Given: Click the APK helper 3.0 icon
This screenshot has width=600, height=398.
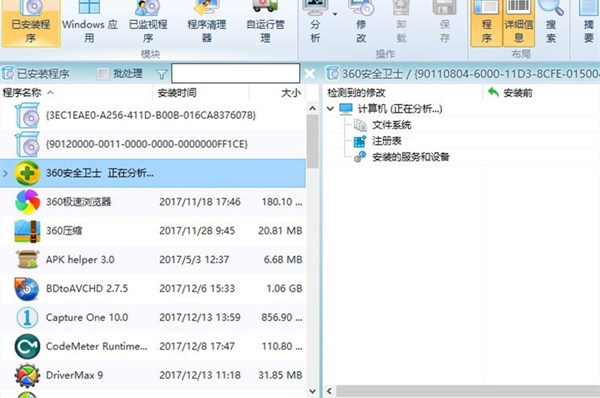Looking at the screenshot, I should coord(27,259).
